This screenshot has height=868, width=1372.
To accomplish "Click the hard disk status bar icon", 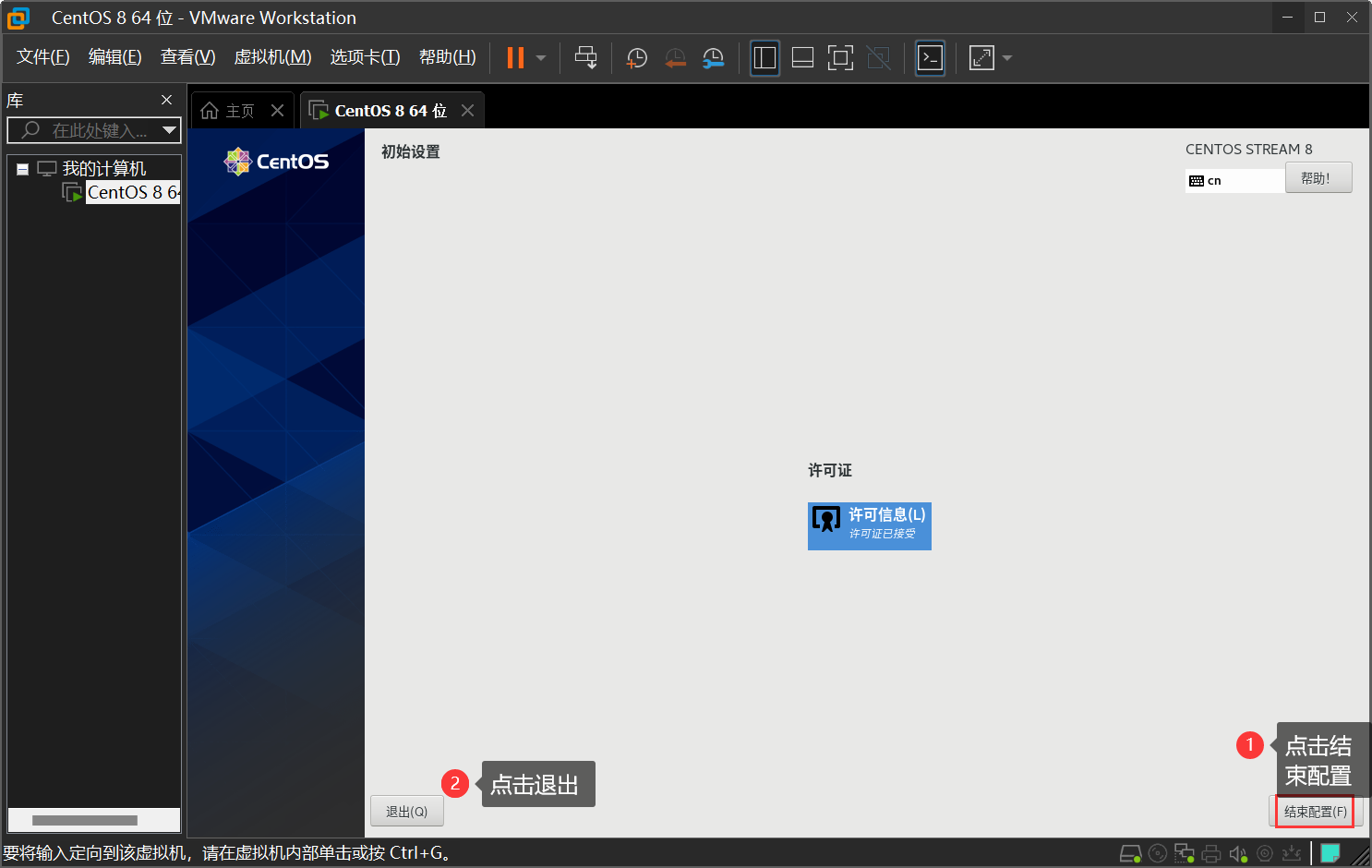I will (x=1130, y=853).
